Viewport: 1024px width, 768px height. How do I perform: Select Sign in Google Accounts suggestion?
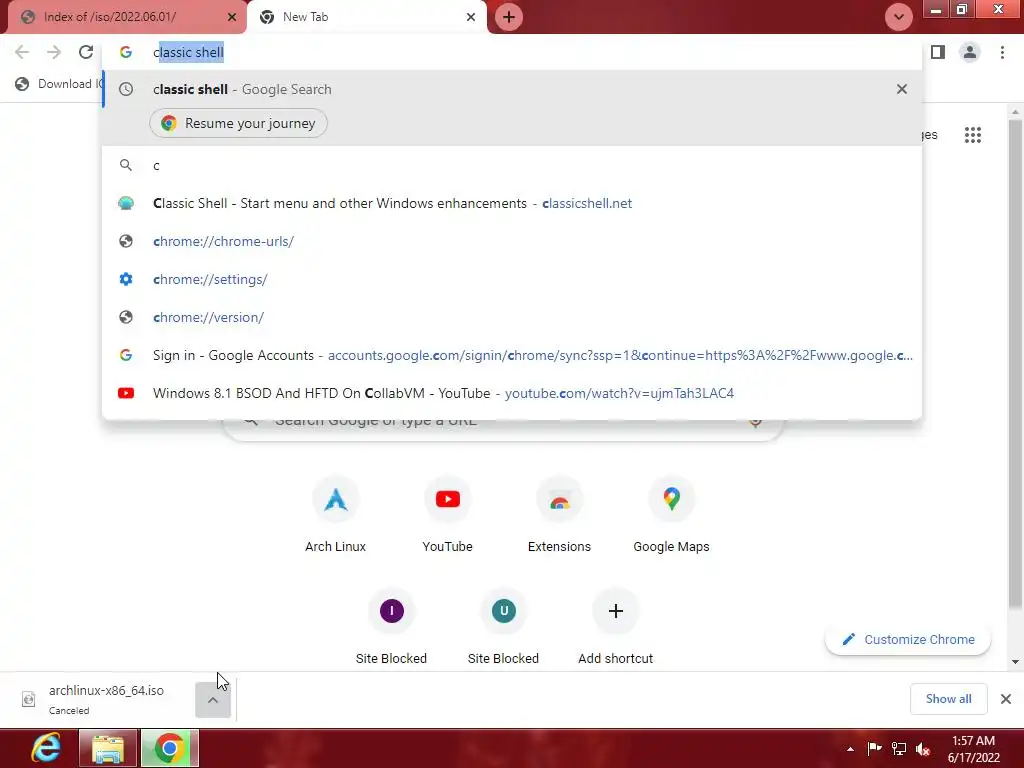coord(512,355)
